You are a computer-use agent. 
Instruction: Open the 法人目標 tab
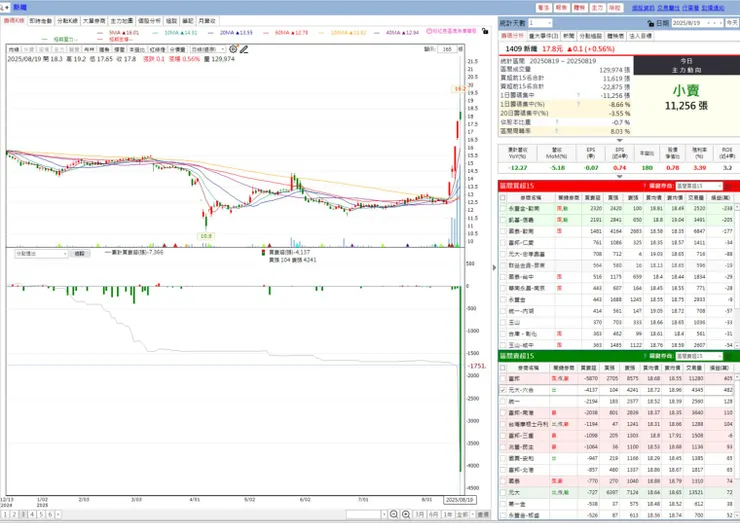click(x=640, y=36)
